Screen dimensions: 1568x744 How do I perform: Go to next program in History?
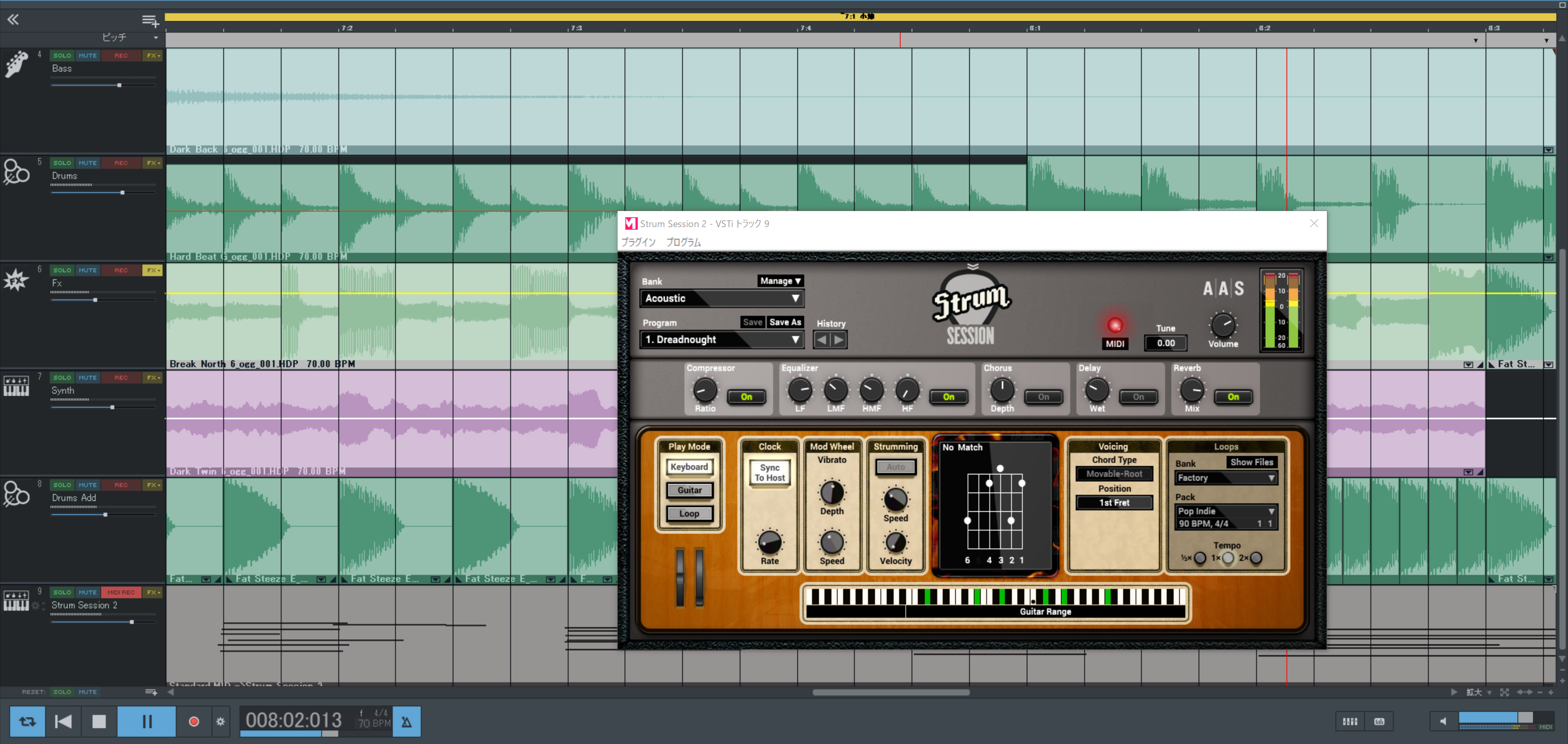(x=839, y=340)
